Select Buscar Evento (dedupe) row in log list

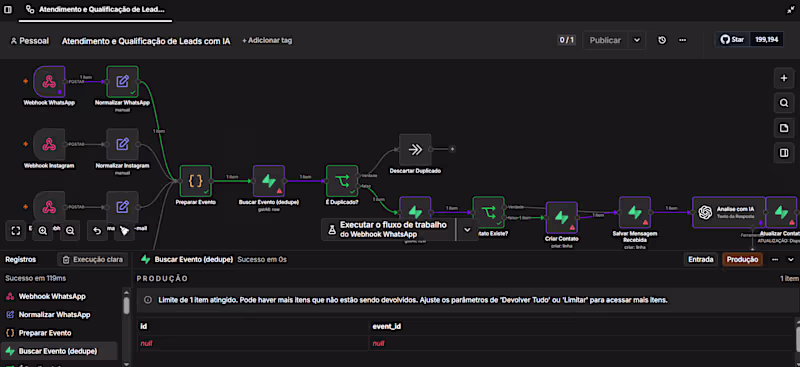(59, 351)
